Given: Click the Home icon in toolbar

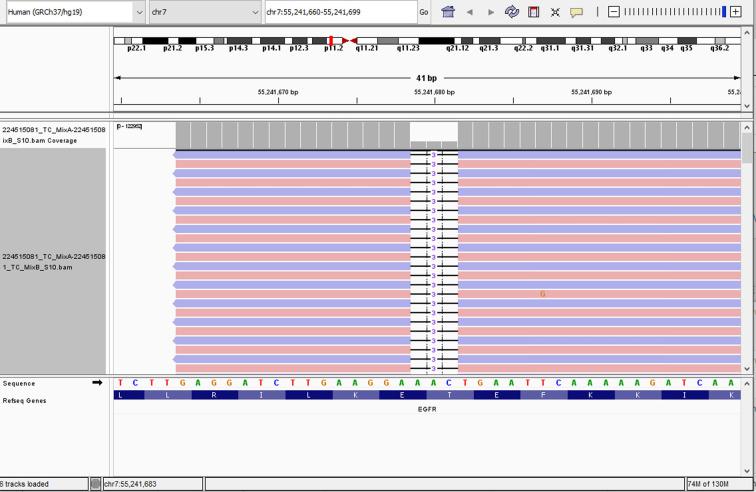Looking at the screenshot, I should (448, 12).
